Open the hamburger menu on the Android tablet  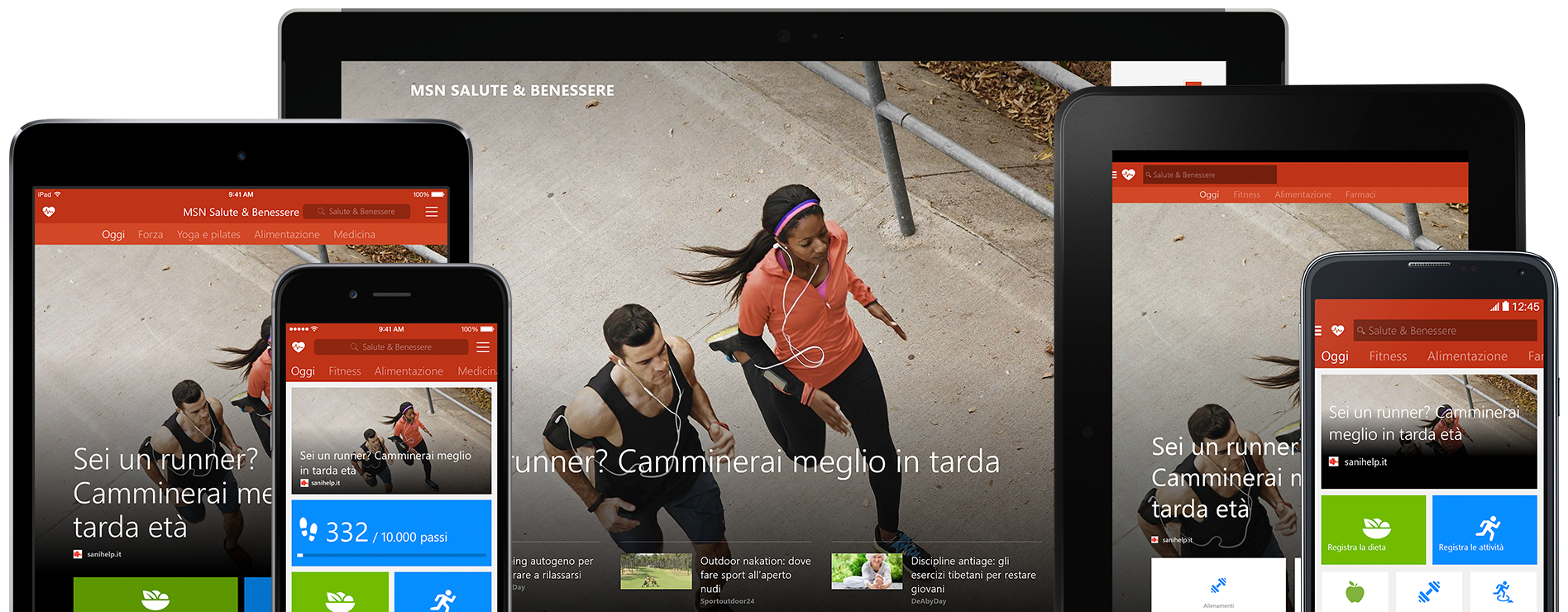(x=1115, y=175)
